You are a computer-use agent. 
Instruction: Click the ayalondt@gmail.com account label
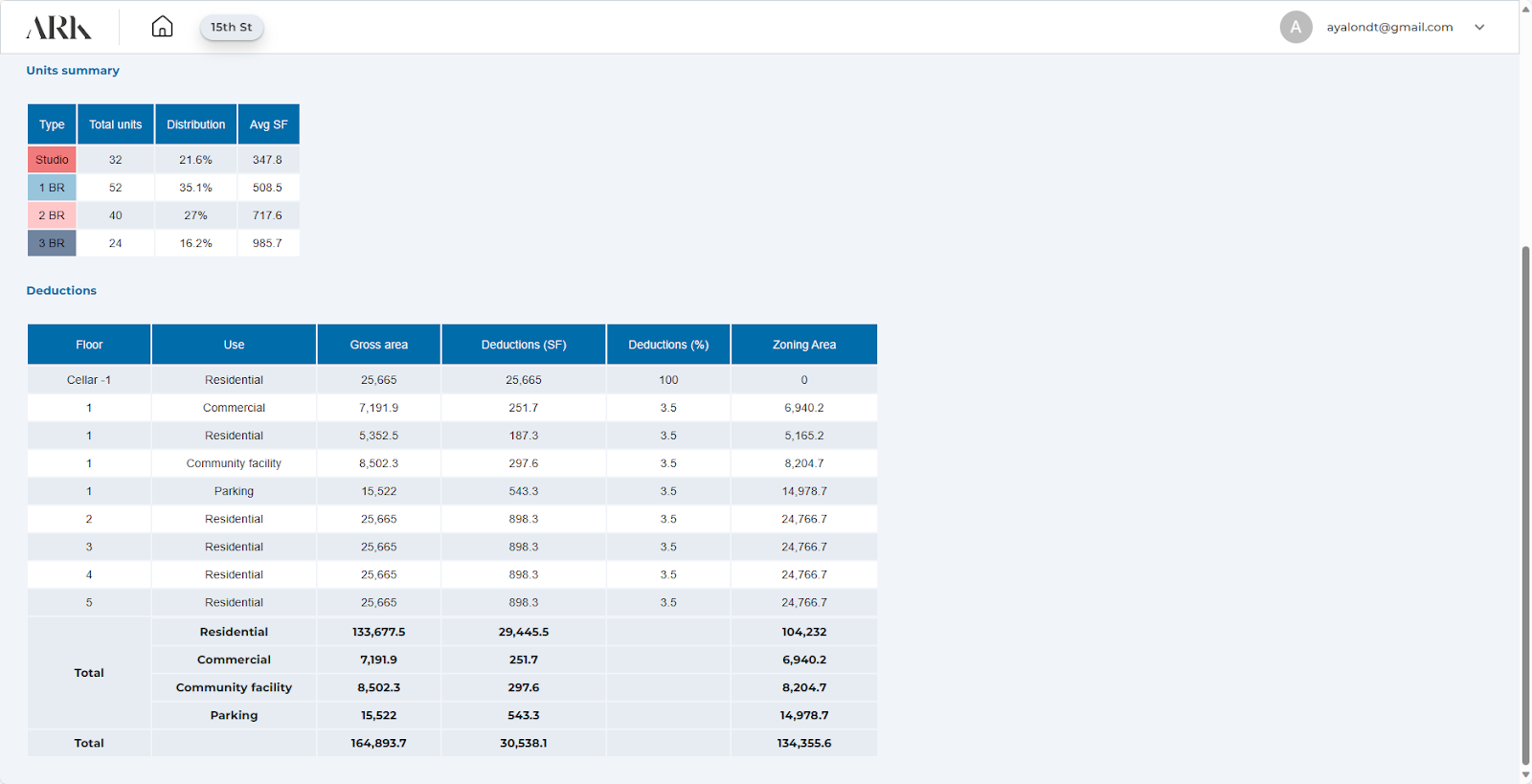coord(1389,27)
